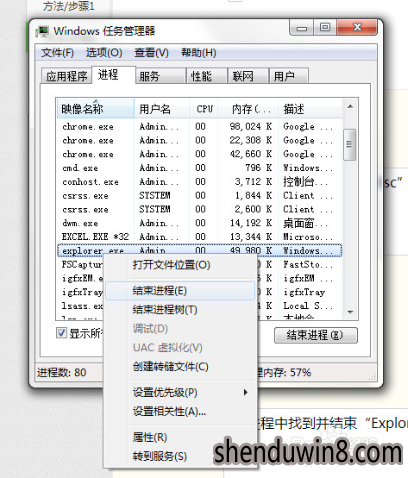Open the 查看(V) menu

pos(151,53)
